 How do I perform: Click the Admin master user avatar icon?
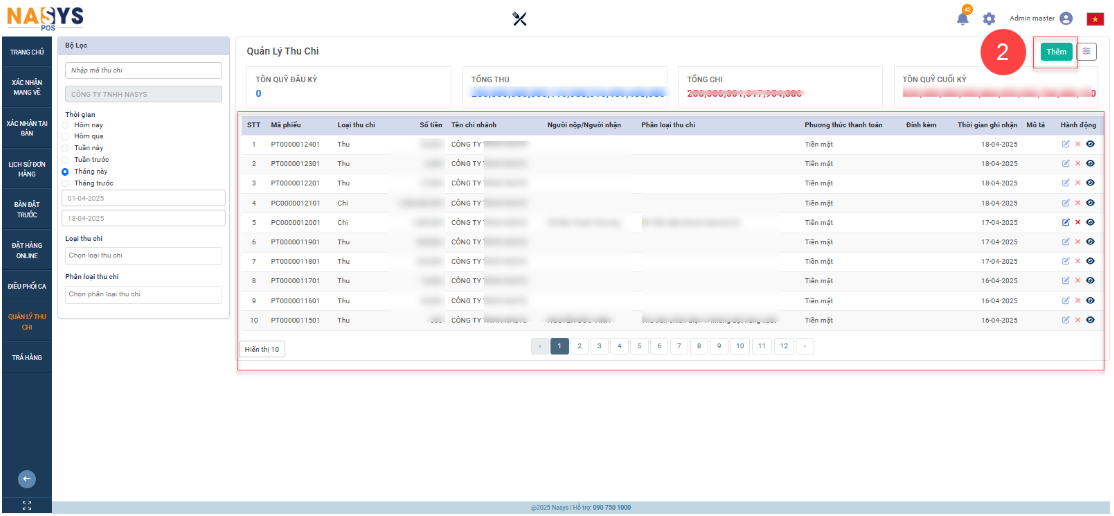click(x=1066, y=19)
